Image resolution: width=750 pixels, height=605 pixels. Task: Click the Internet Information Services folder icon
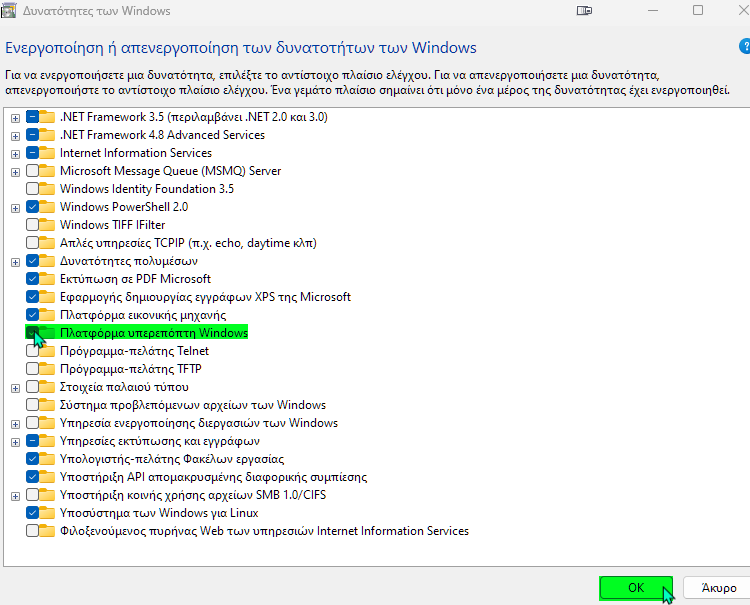46,153
